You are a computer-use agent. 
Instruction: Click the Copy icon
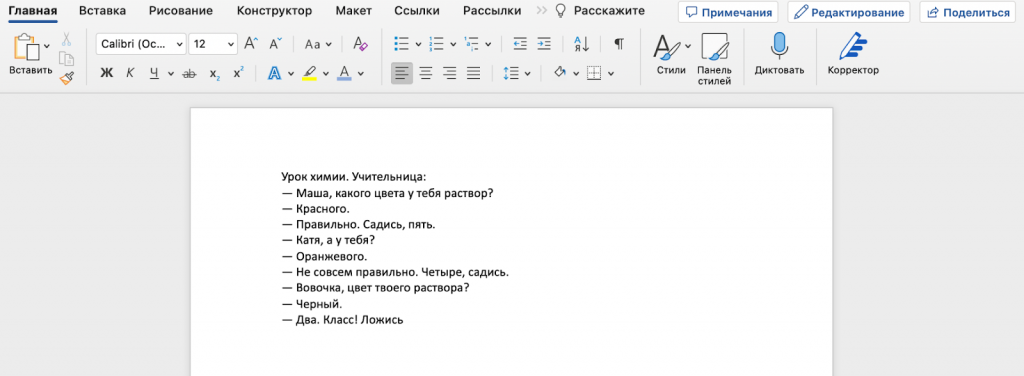67,59
